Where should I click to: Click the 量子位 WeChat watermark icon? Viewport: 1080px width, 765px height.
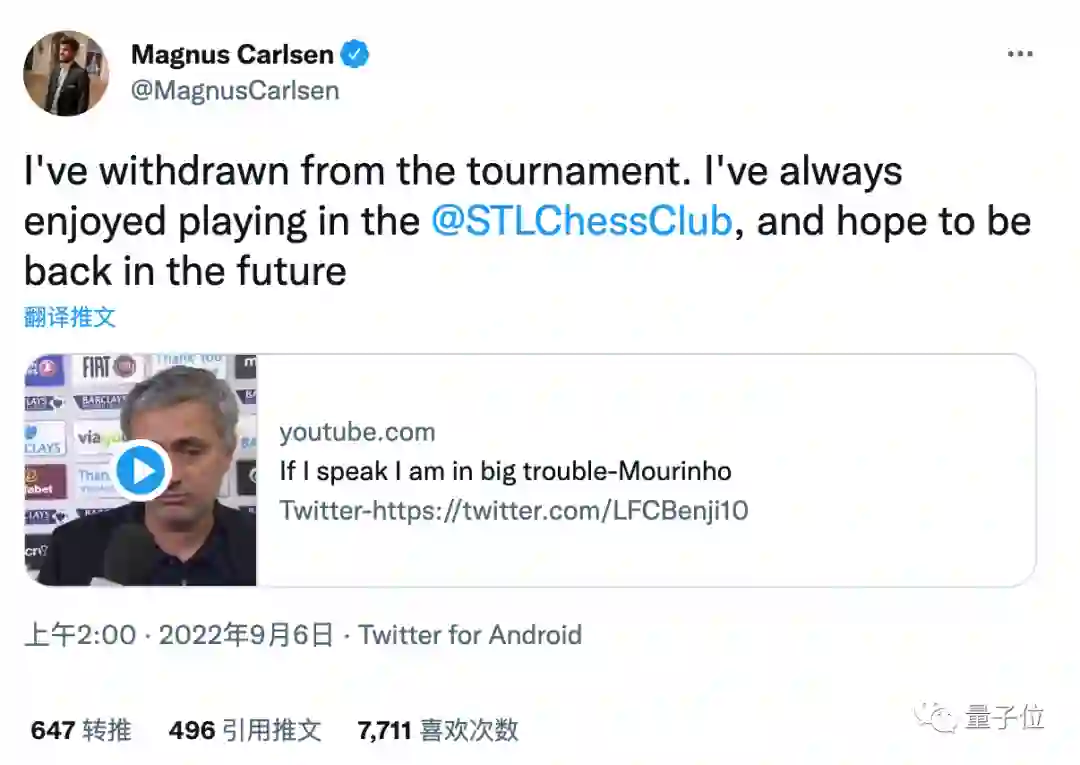940,716
